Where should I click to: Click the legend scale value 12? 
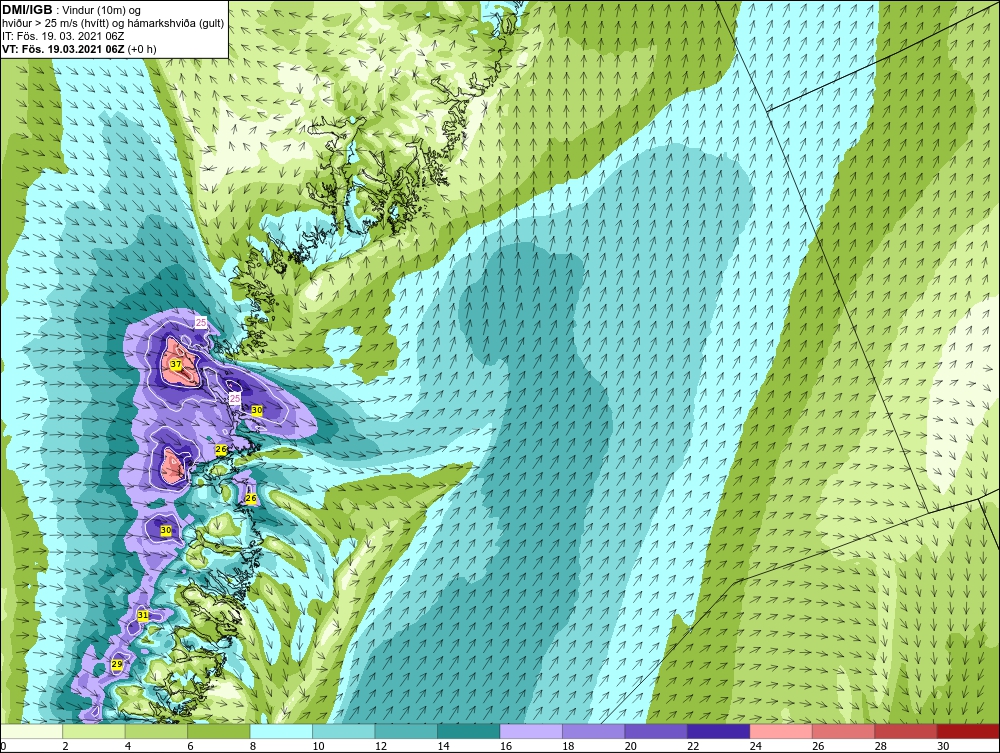pyautogui.click(x=381, y=746)
